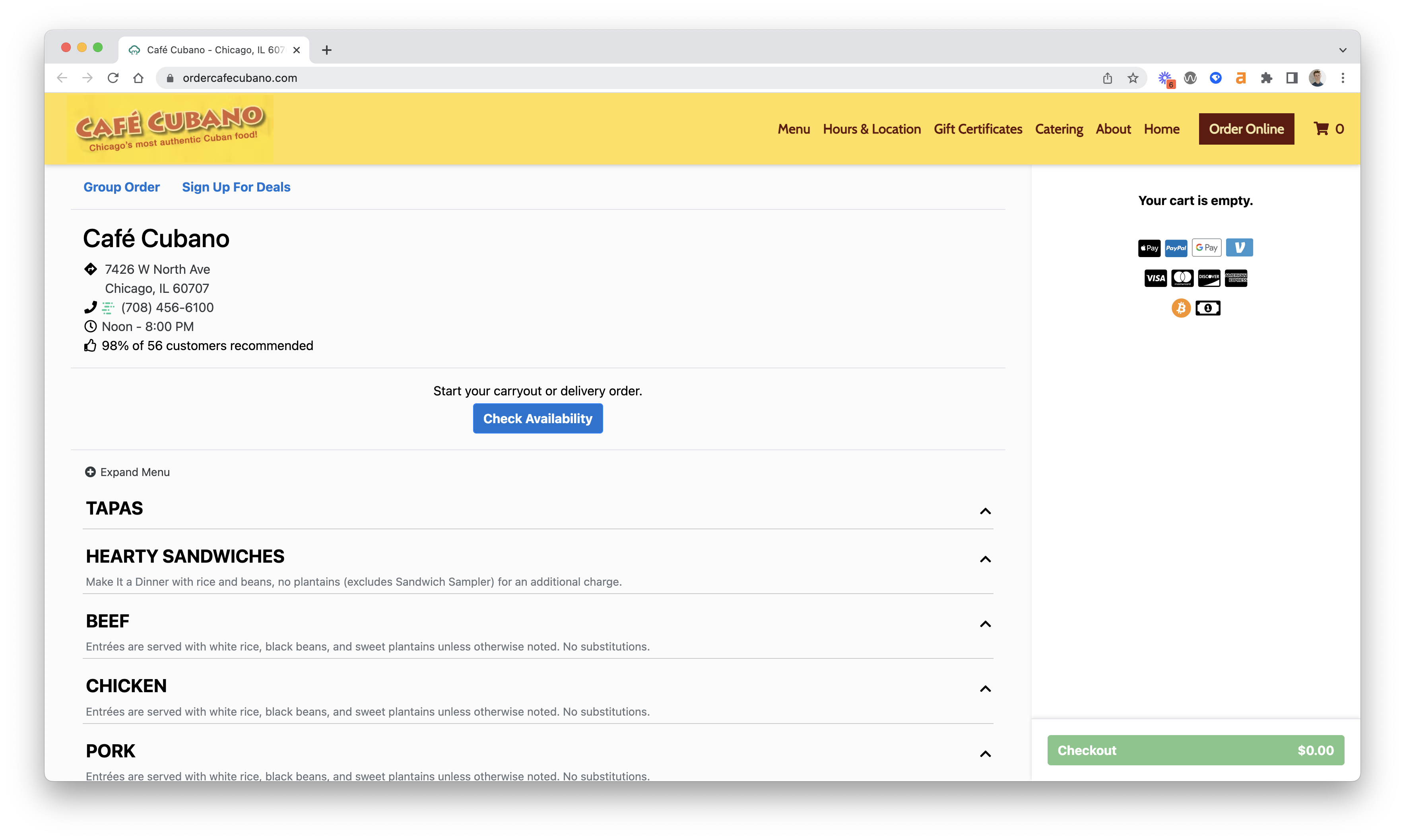Click the PayPal payment icon
The width and height of the screenshot is (1405, 840).
tap(1176, 248)
